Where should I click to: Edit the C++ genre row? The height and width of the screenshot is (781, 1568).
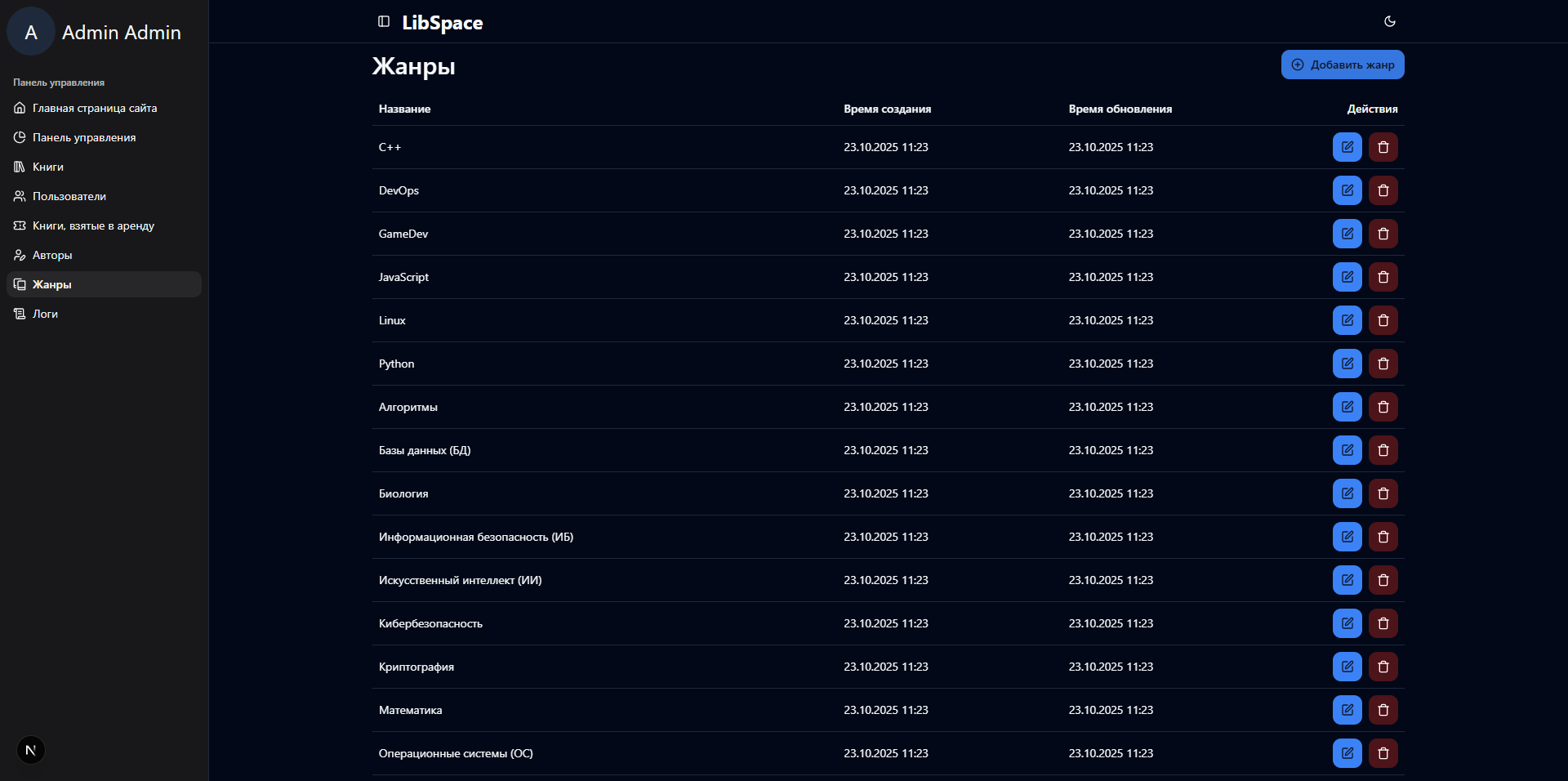pyautogui.click(x=1347, y=147)
